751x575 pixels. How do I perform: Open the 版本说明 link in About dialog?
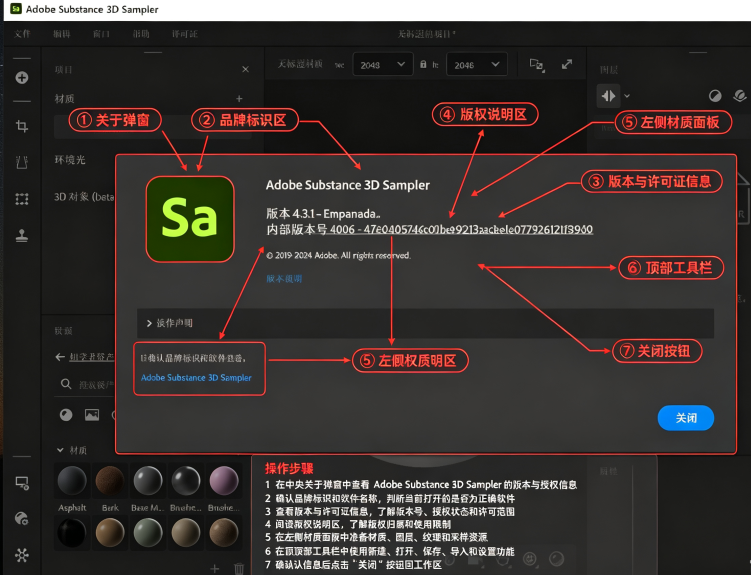[x=284, y=279]
